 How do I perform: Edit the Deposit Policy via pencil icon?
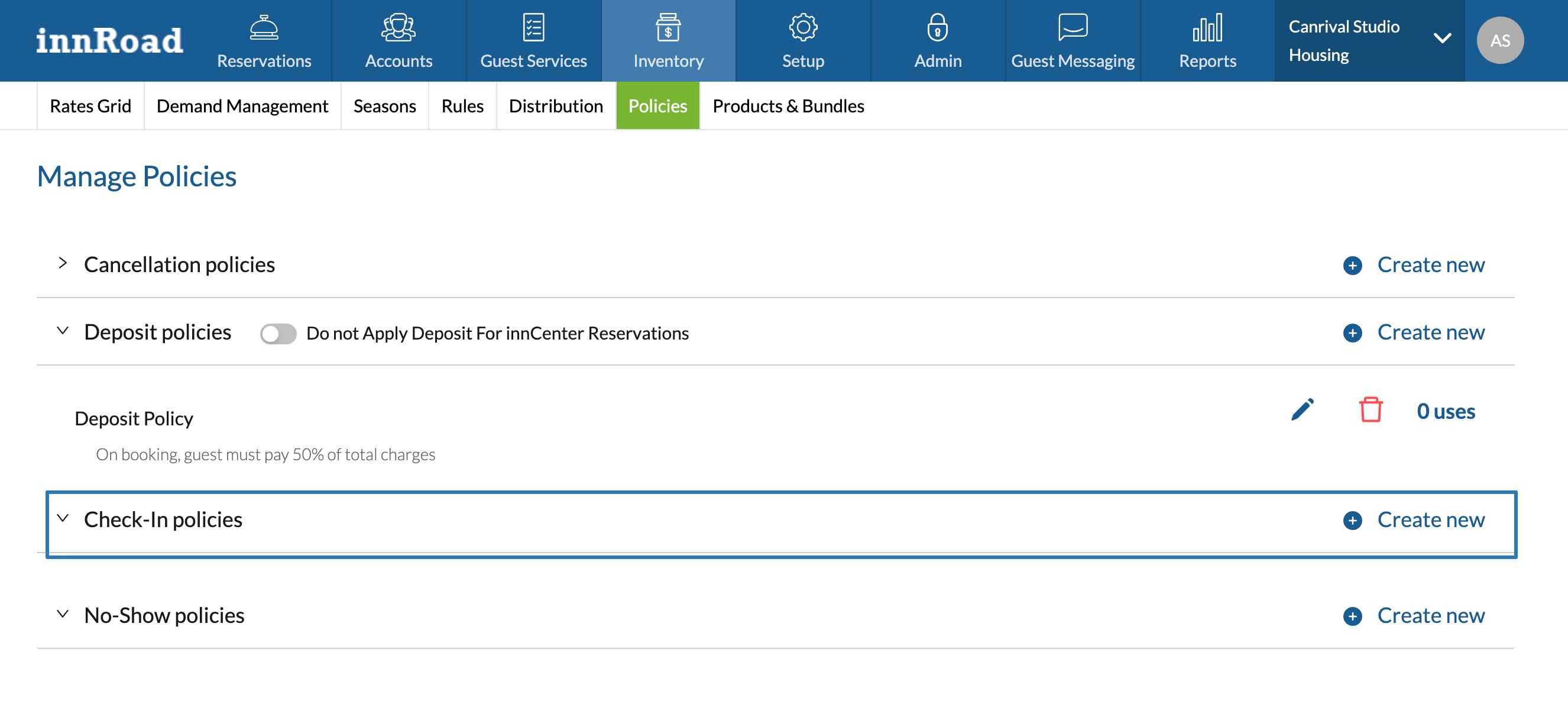(1302, 410)
